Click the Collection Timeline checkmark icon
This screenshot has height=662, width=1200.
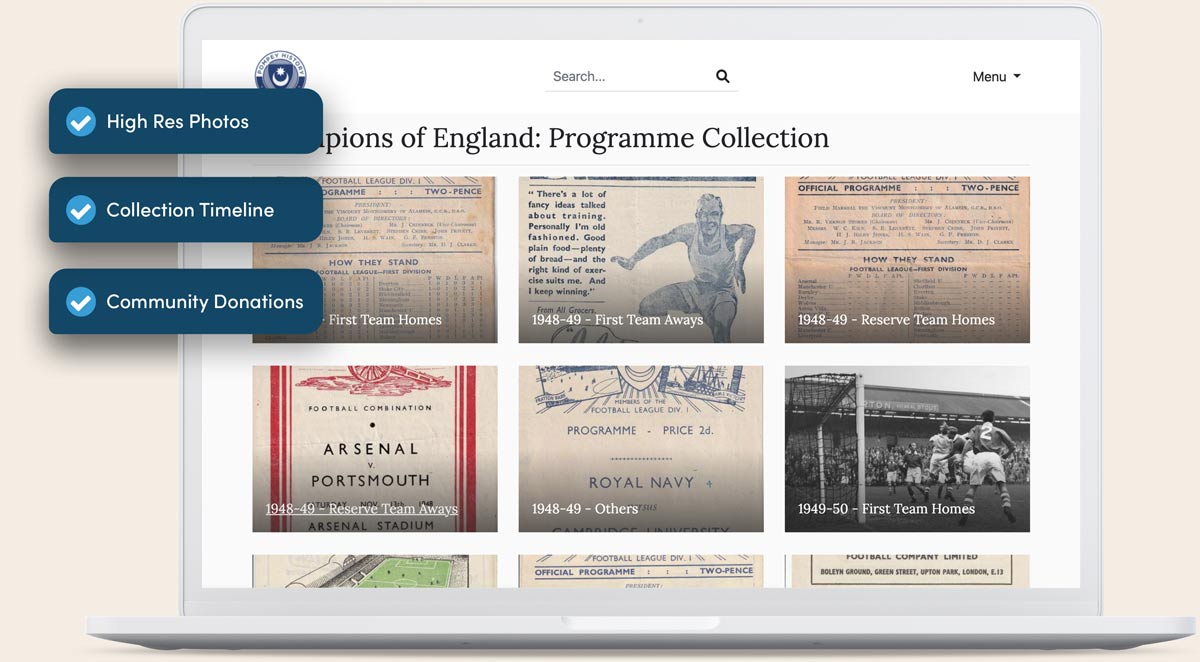(x=80, y=210)
